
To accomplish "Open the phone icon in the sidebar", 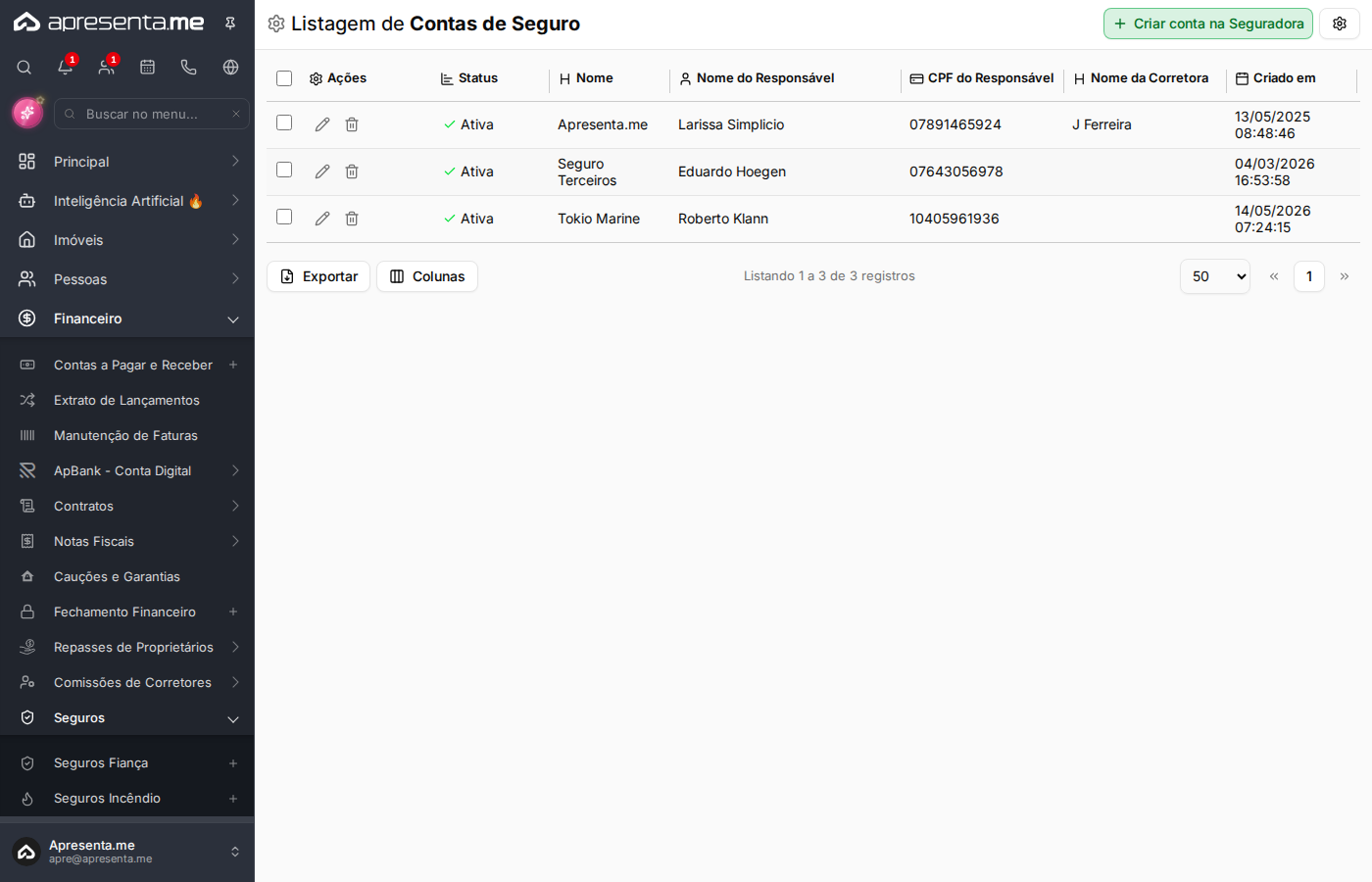I will 189,68.
